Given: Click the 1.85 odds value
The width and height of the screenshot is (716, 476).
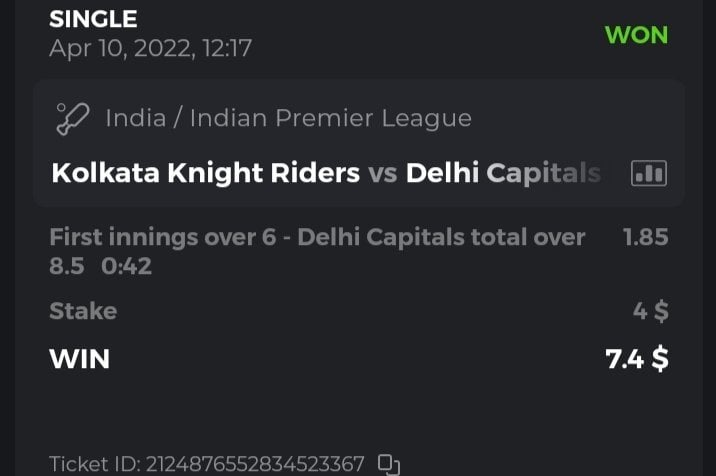Looking at the screenshot, I should point(645,238).
